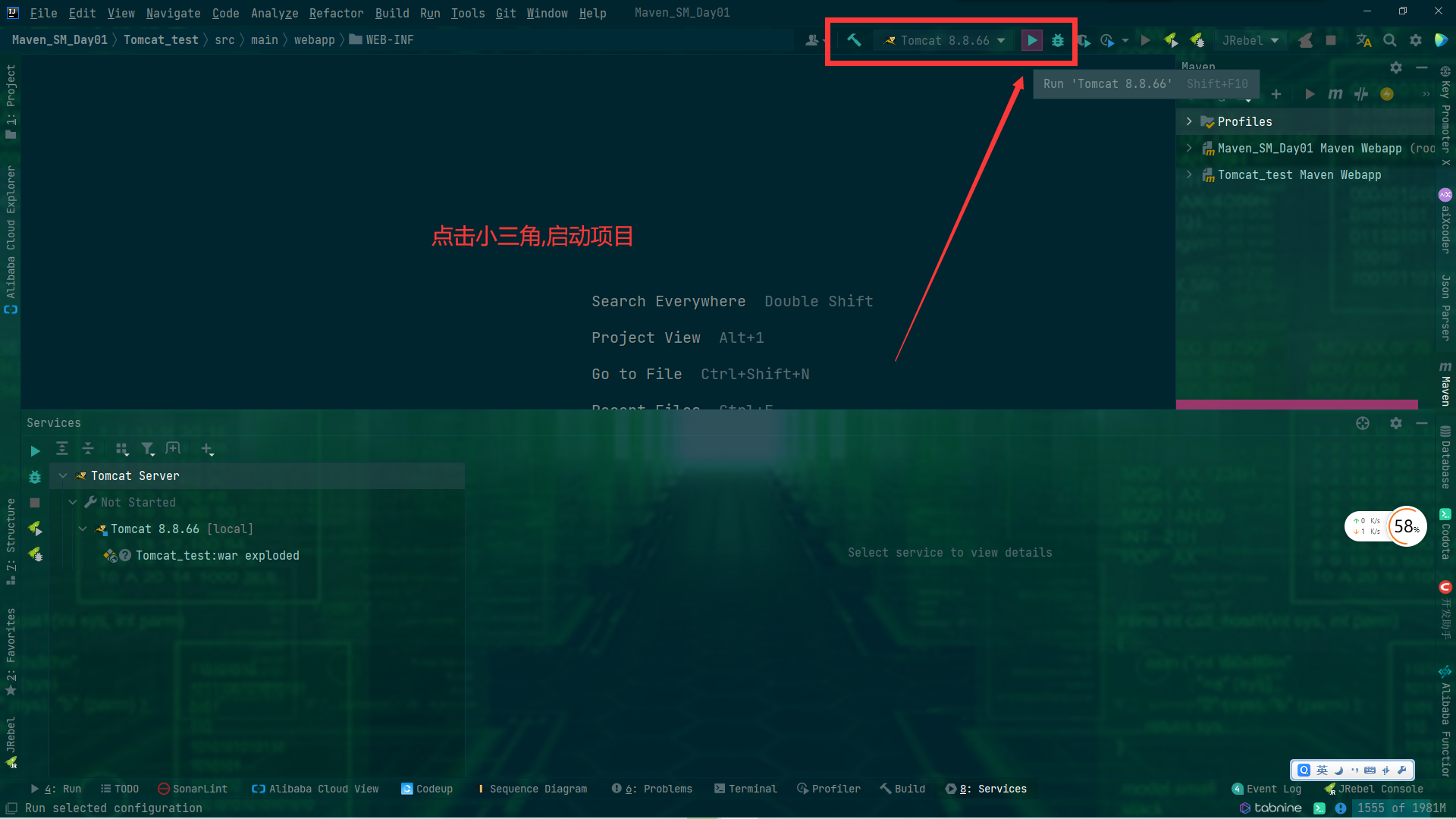Open the JRebel dropdown in the toolbar
1456x819 pixels.
coord(1250,40)
